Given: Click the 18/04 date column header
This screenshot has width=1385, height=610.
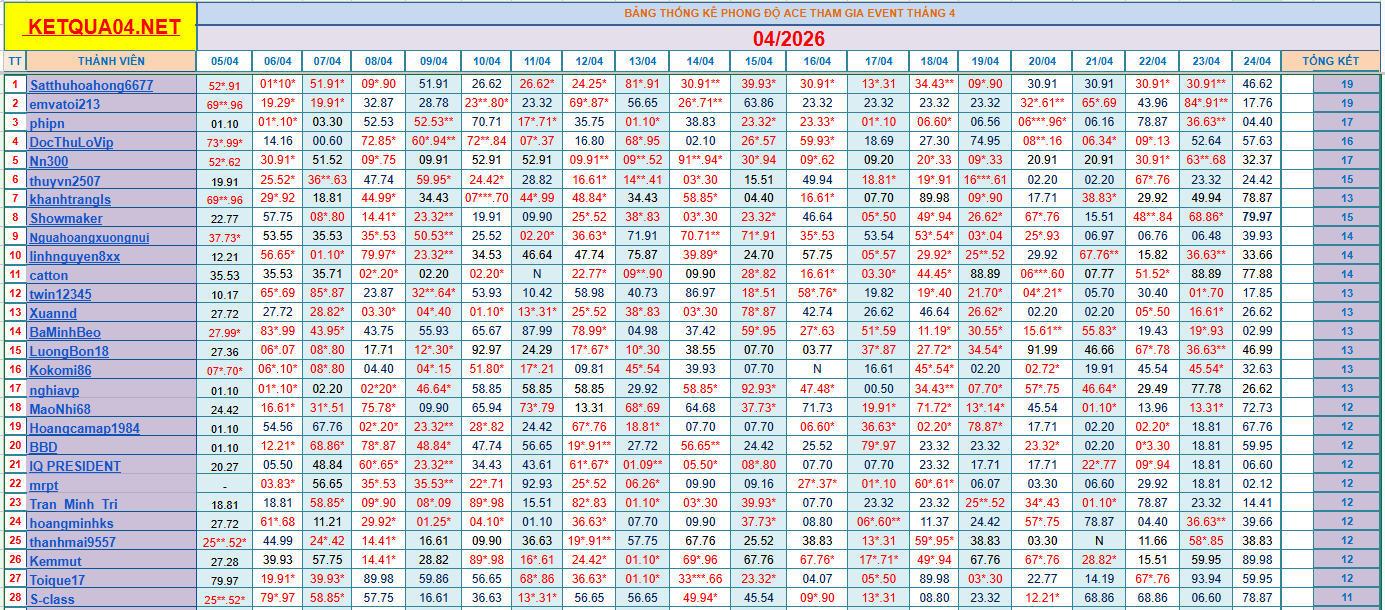Looking at the screenshot, I should [934, 61].
